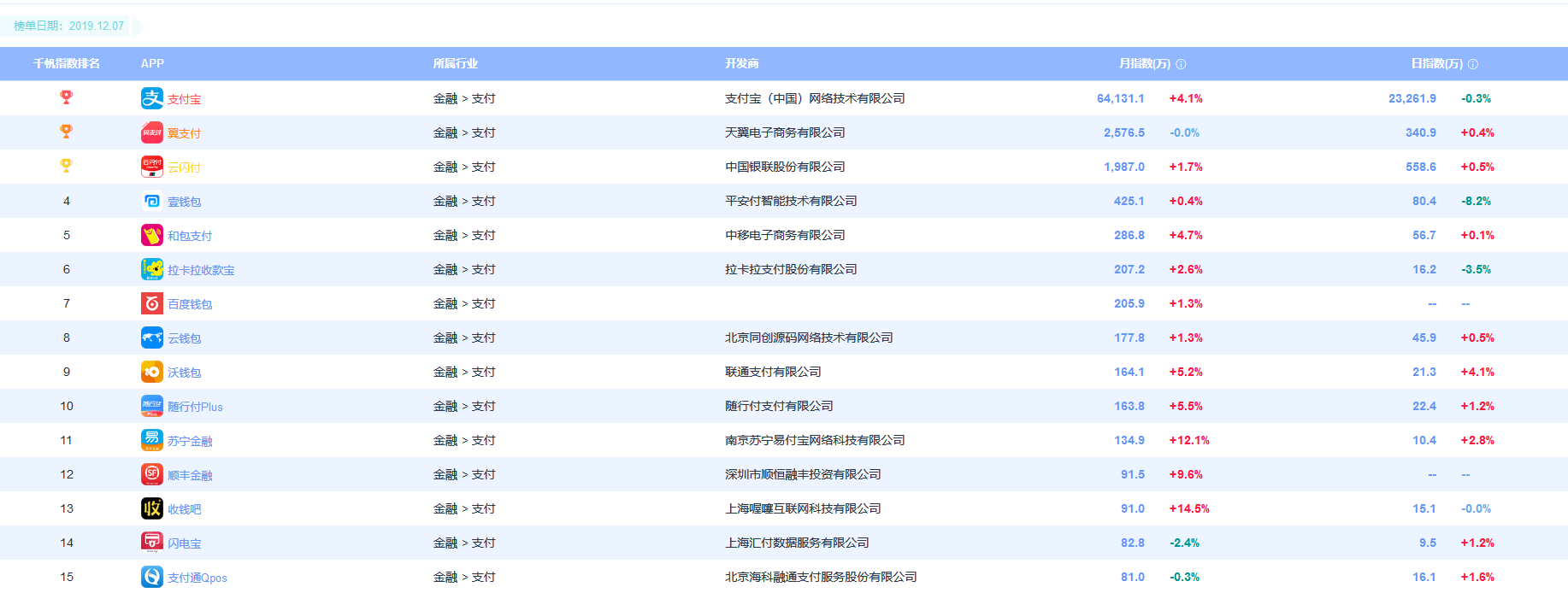Image resolution: width=1568 pixels, height=593 pixels.
Task: Click the 百度钱包 app icon
Action: pos(152,303)
